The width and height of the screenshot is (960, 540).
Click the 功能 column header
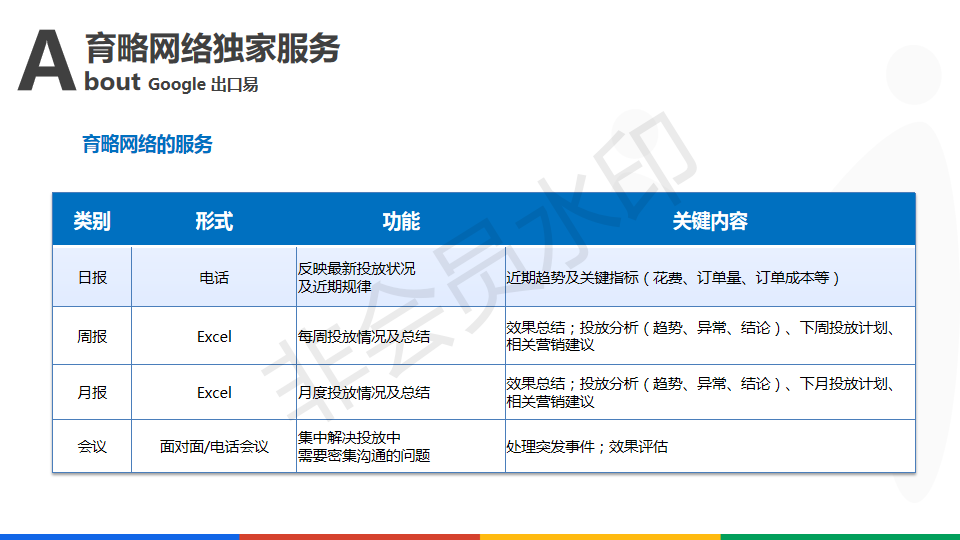[x=401, y=221]
